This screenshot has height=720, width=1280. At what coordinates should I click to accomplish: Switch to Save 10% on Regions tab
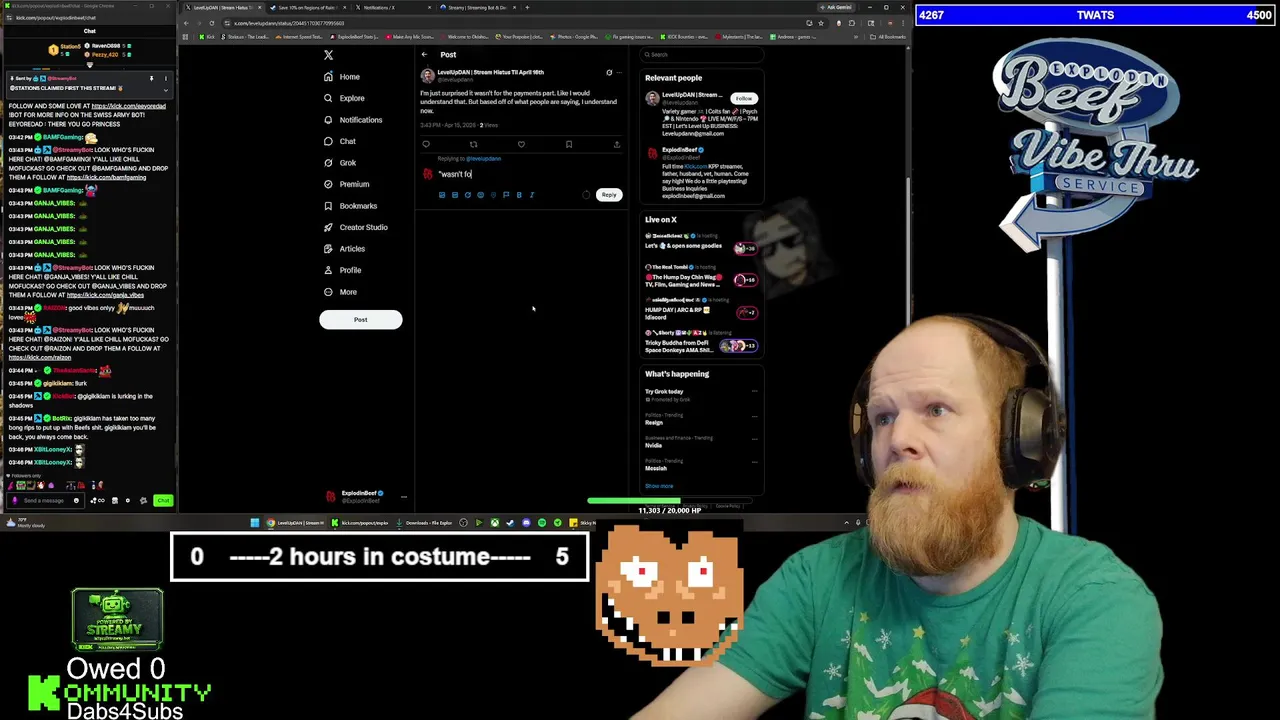click(x=308, y=7)
